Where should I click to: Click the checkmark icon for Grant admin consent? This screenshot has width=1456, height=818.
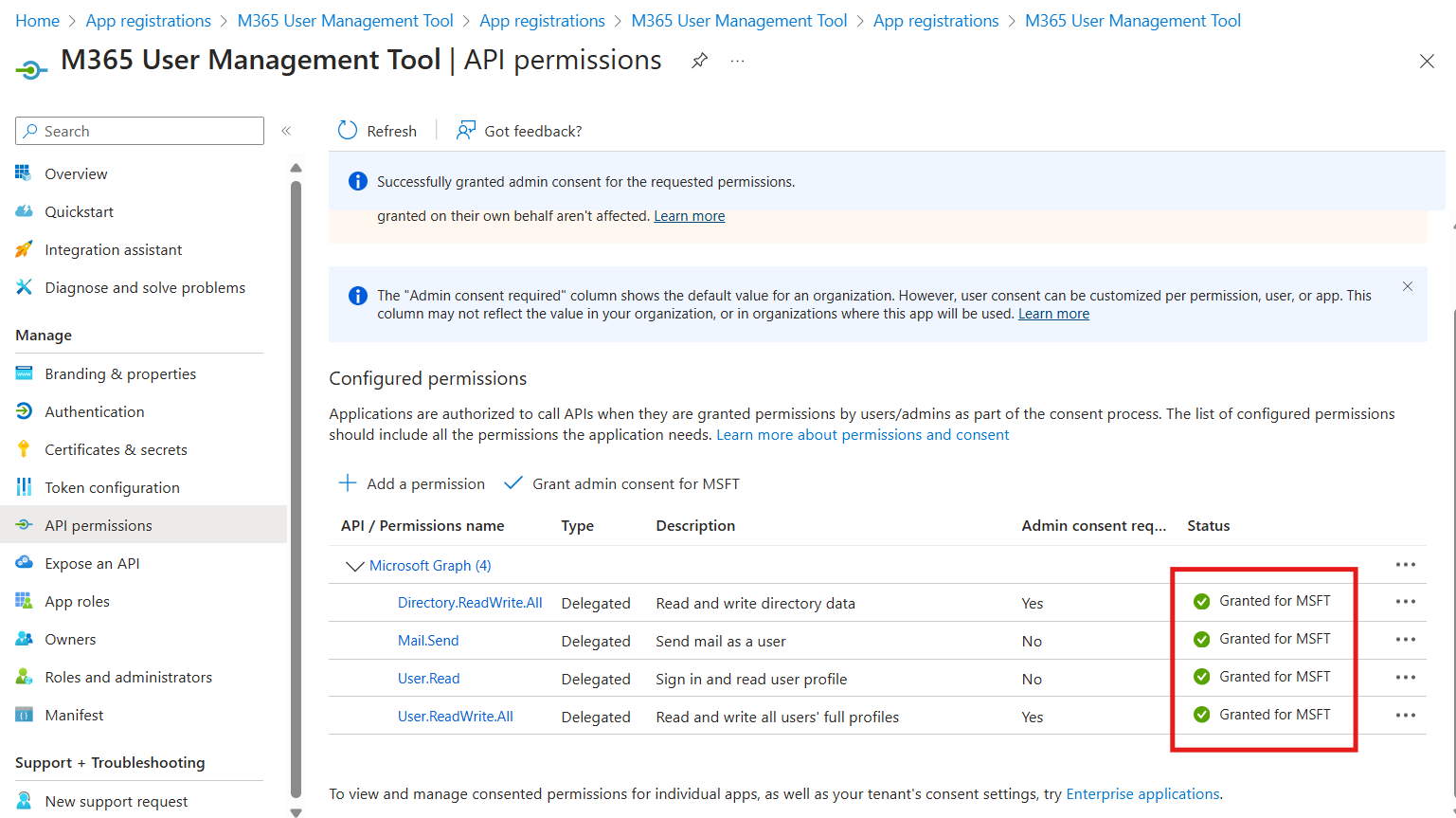click(512, 483)
